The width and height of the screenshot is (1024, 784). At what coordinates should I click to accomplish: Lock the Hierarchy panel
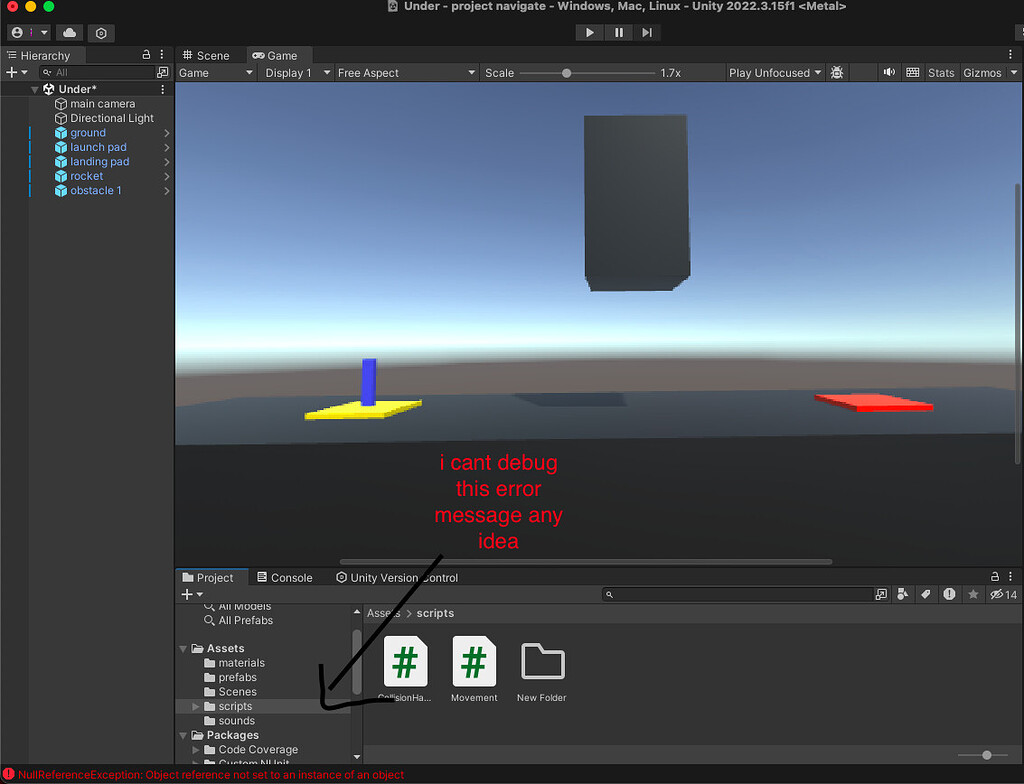coord(147,55)
